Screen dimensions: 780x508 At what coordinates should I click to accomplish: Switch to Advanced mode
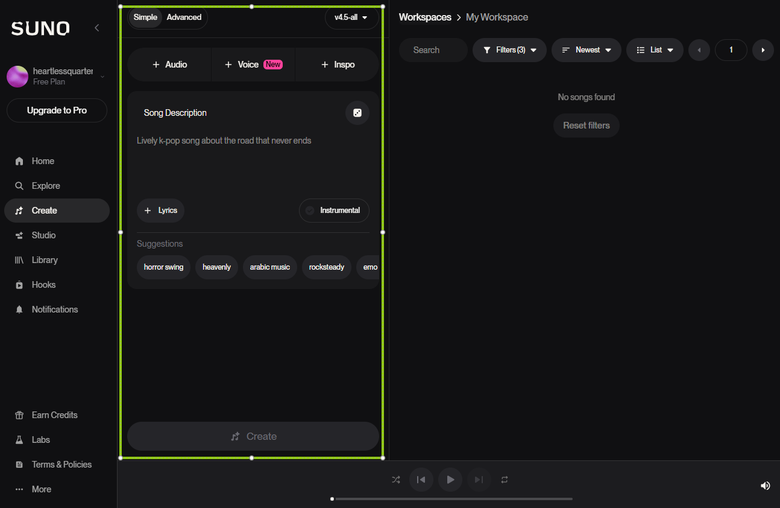click(x=184, y=17)
